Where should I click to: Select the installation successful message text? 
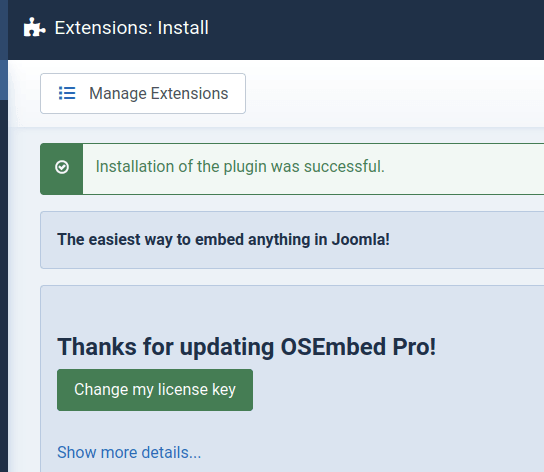point(240,167)
